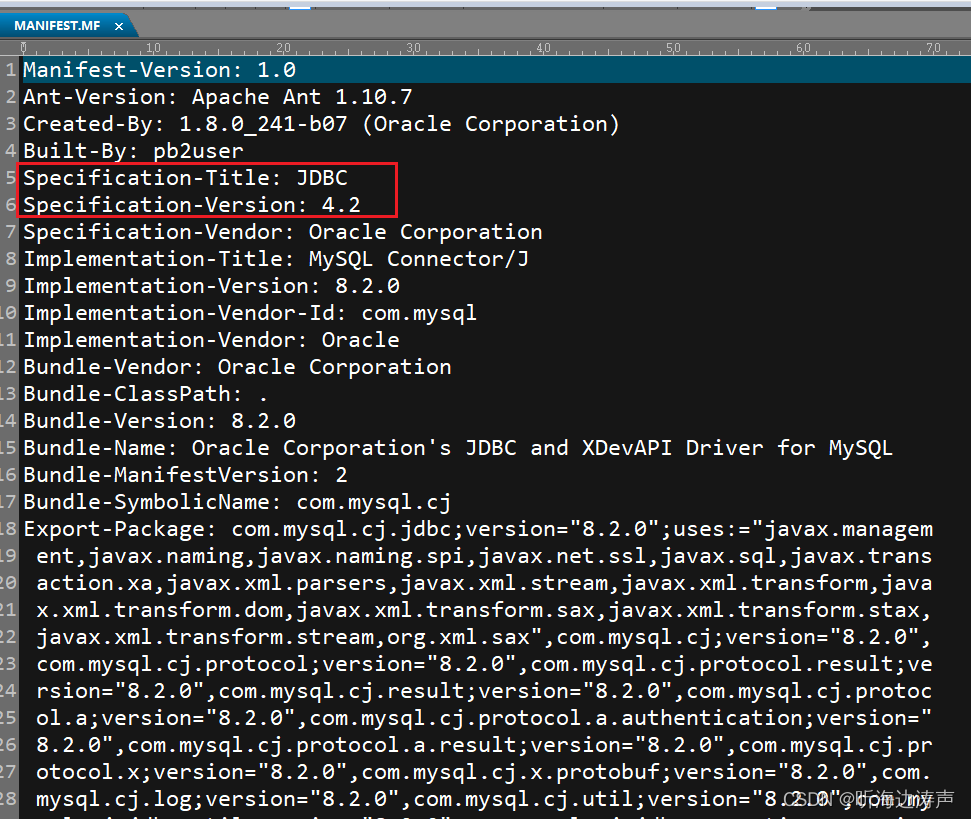This screenshot has width=971, height=819.
Task: Switch to the MANIFEST.MF tab
Action: (x=55, y=26)
